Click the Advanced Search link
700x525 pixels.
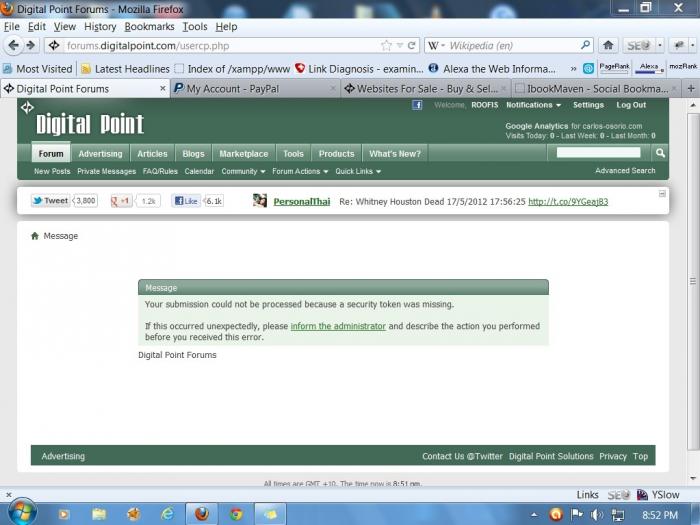625,171
